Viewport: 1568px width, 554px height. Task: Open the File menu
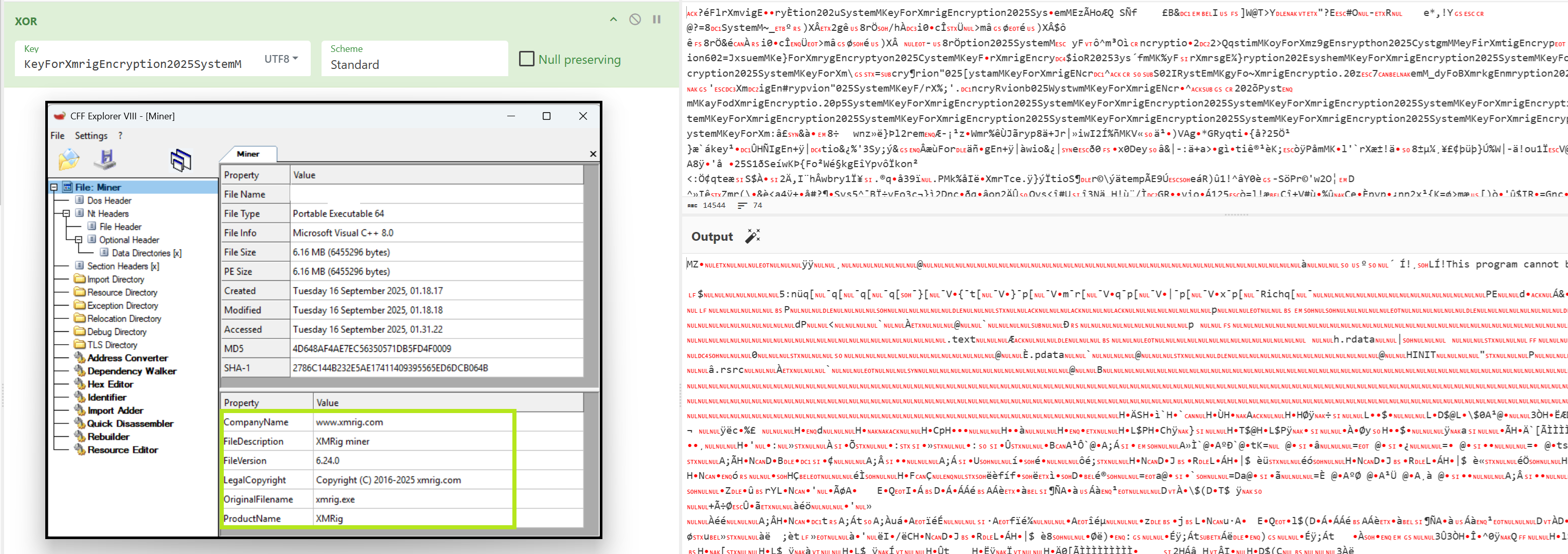[57, 136]
